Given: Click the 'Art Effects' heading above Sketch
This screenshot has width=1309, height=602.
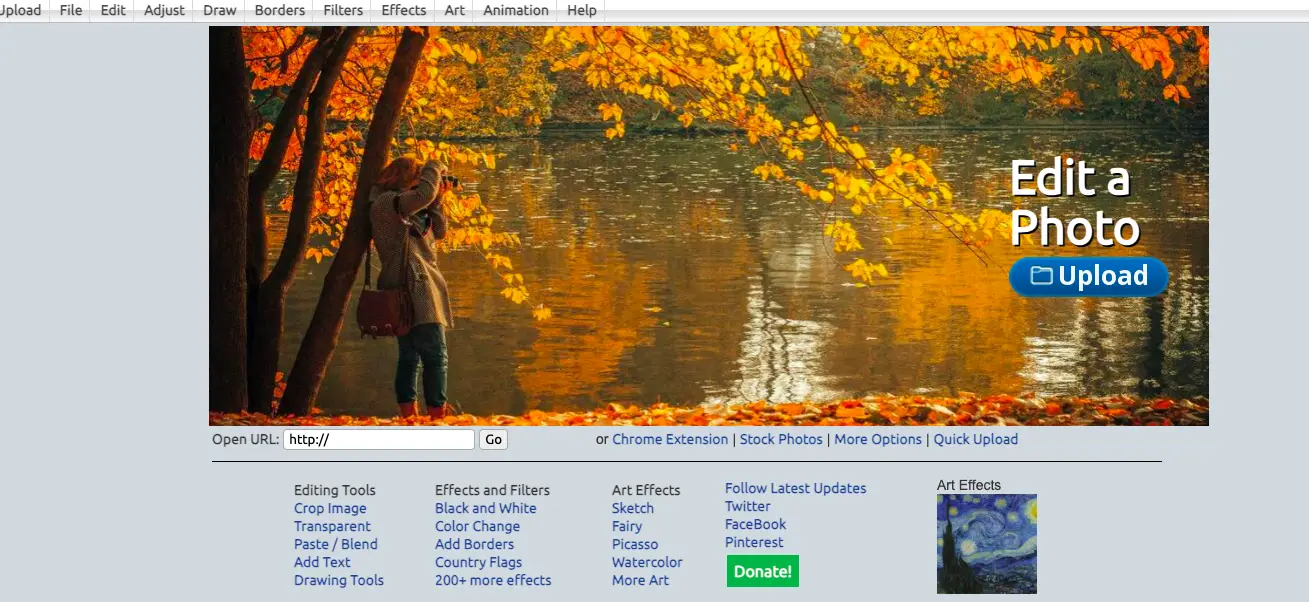Looking at the screenshot, I should click(646, 490).
